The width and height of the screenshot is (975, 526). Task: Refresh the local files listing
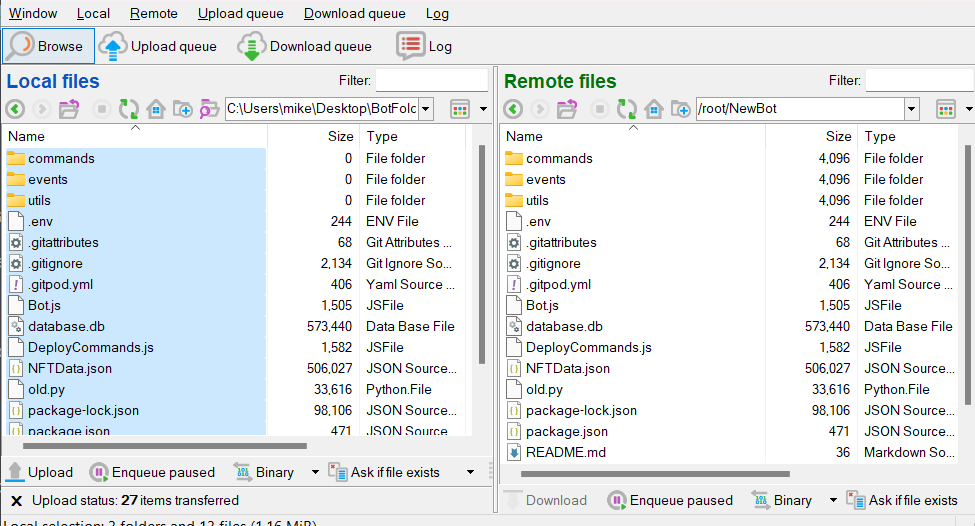click(x=129, y=109)
